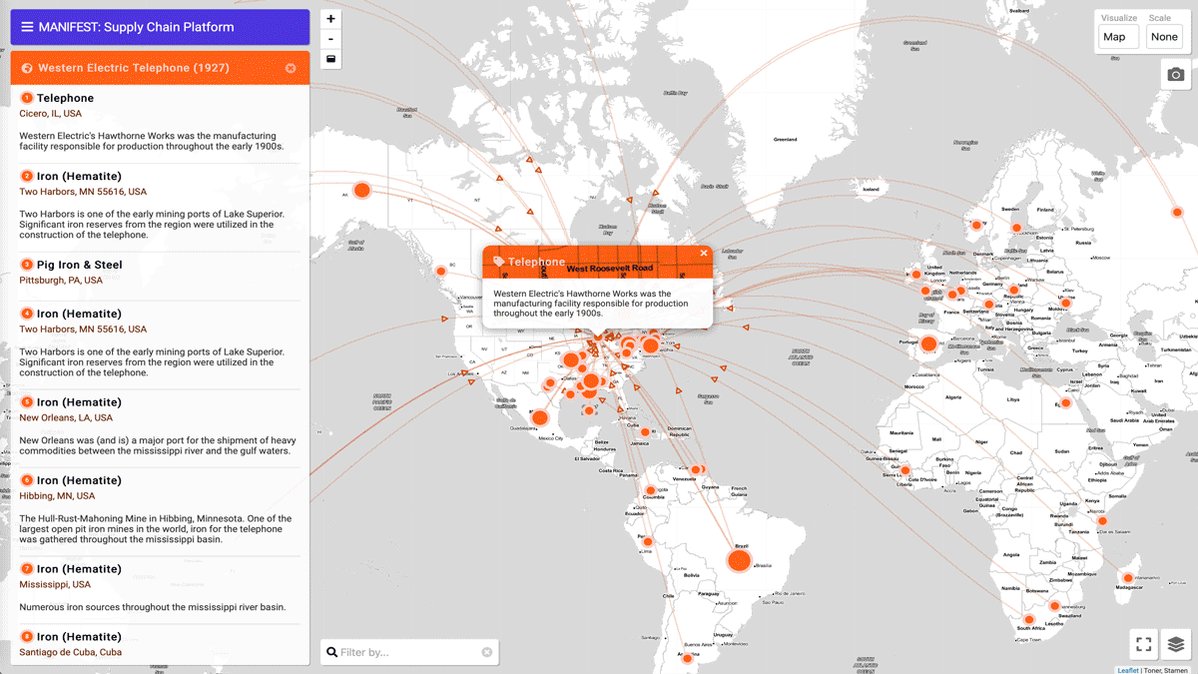This screenshot has height=674, width=1198.
Task: Close the Western Electric Telephone manifest
Action: 290,68
